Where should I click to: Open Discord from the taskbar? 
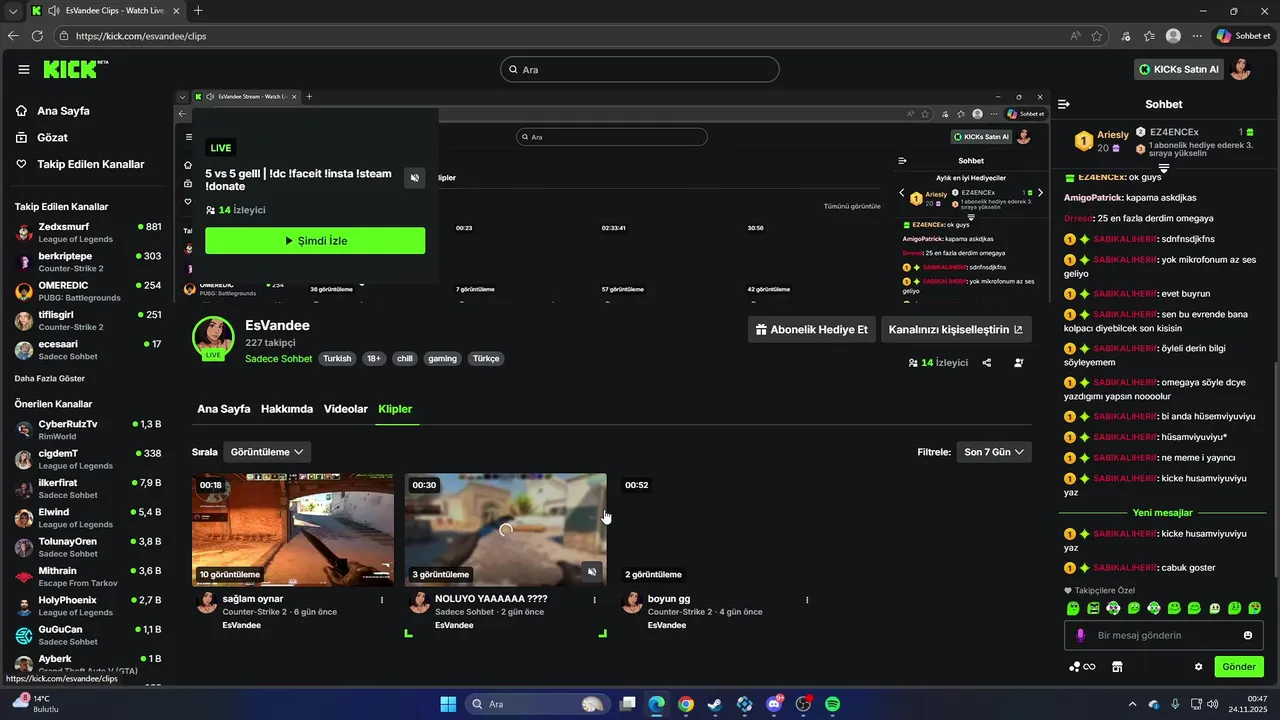click(x=774, y=704)
